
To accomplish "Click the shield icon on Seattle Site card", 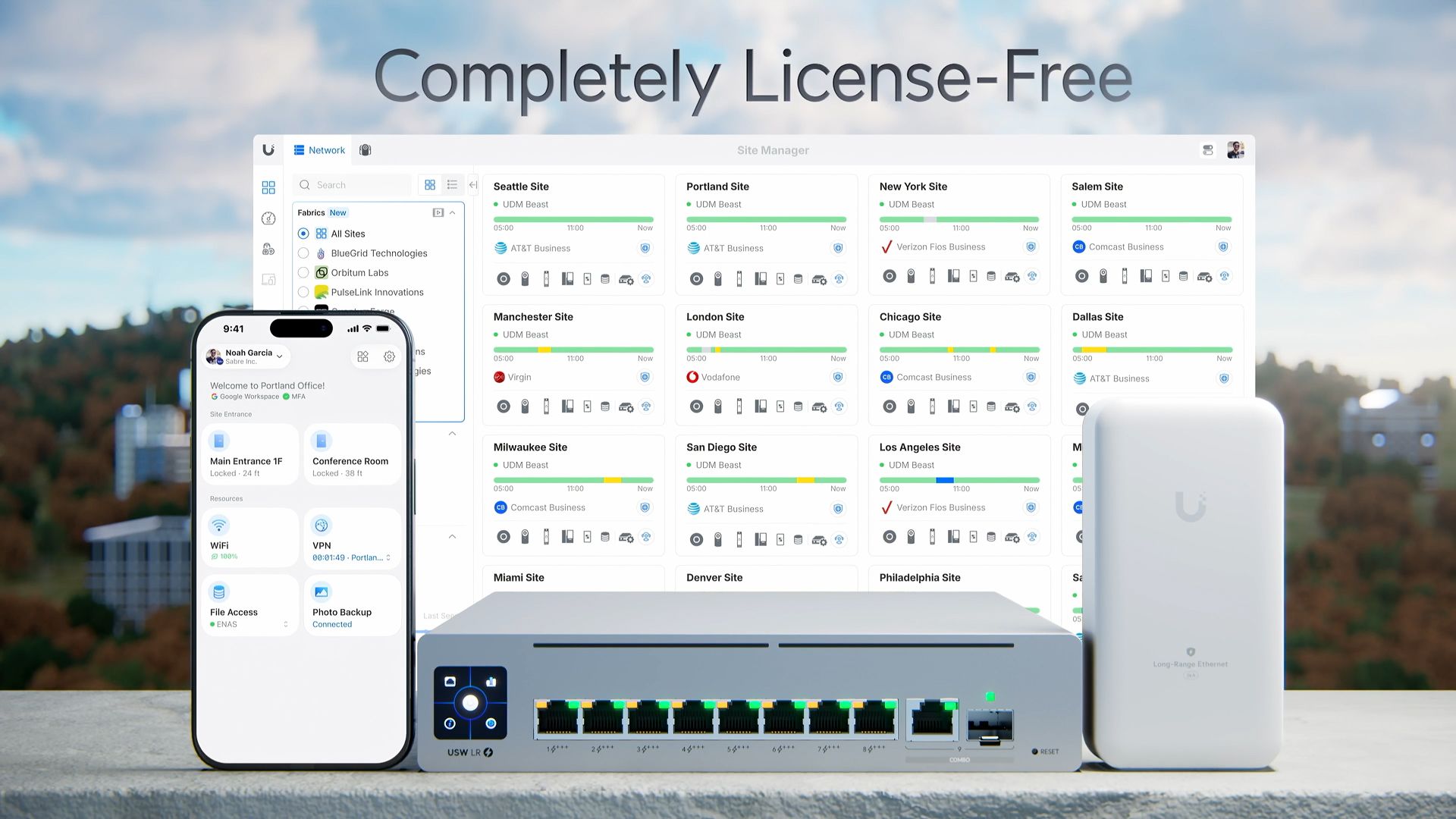I will [x=645, y=248].
